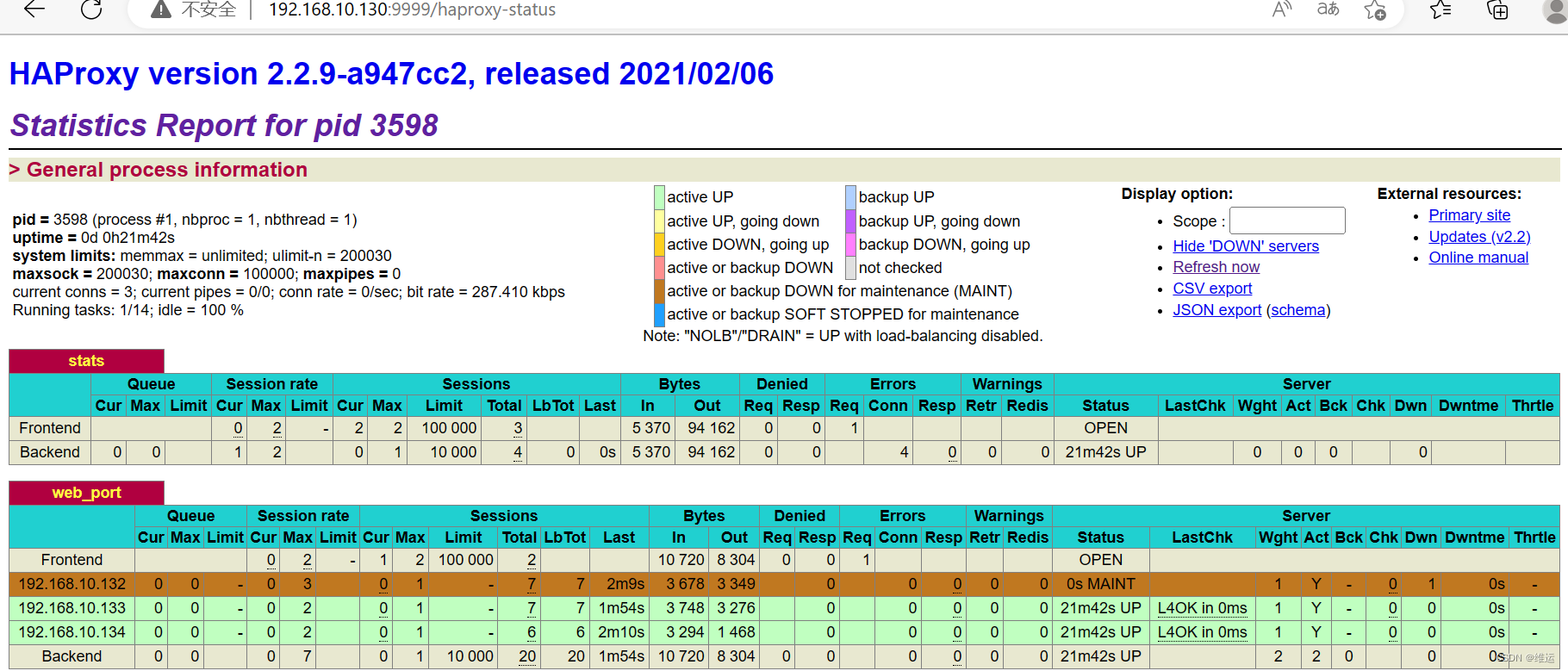Click 'L4OK in 0ms' for 192.168.10.134
The image size is (1568, 671).
(x=1202, y=632)
